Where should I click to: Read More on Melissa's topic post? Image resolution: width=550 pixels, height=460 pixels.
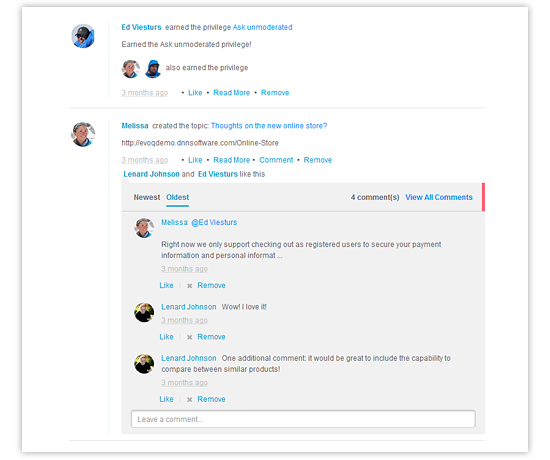[232, 160]
